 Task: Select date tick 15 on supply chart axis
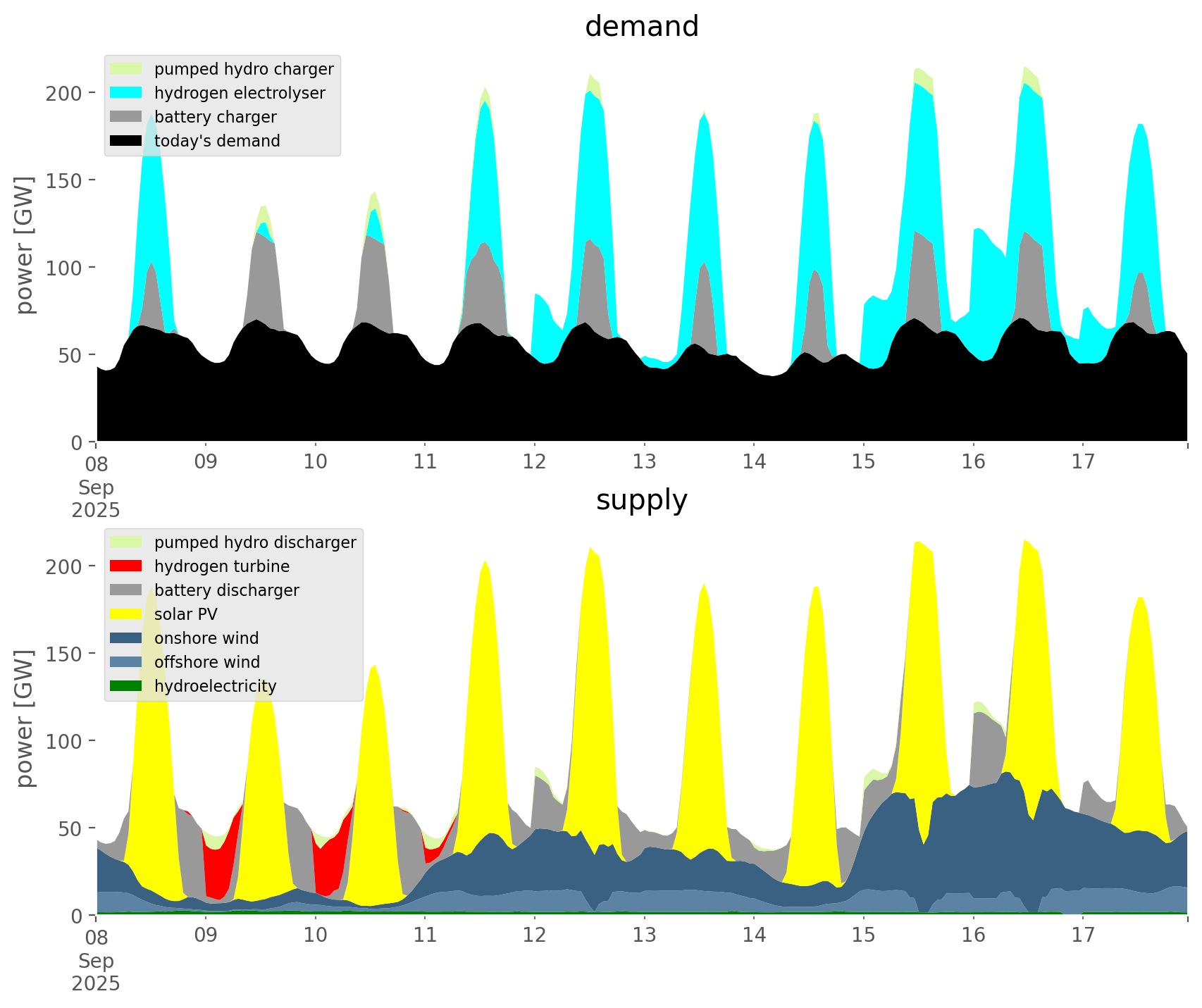click(x=863, y=935)
